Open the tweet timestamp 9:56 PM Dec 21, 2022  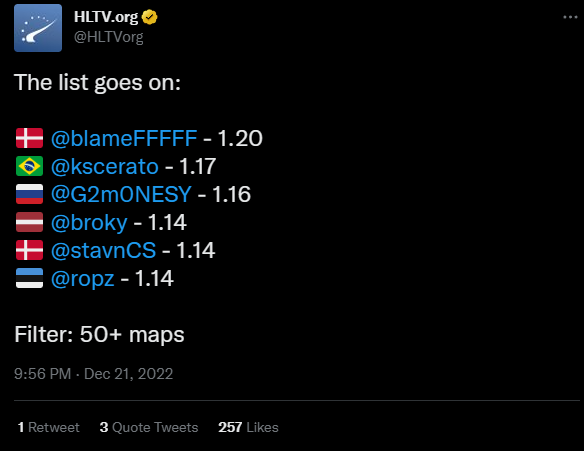(x=93, y=374)
